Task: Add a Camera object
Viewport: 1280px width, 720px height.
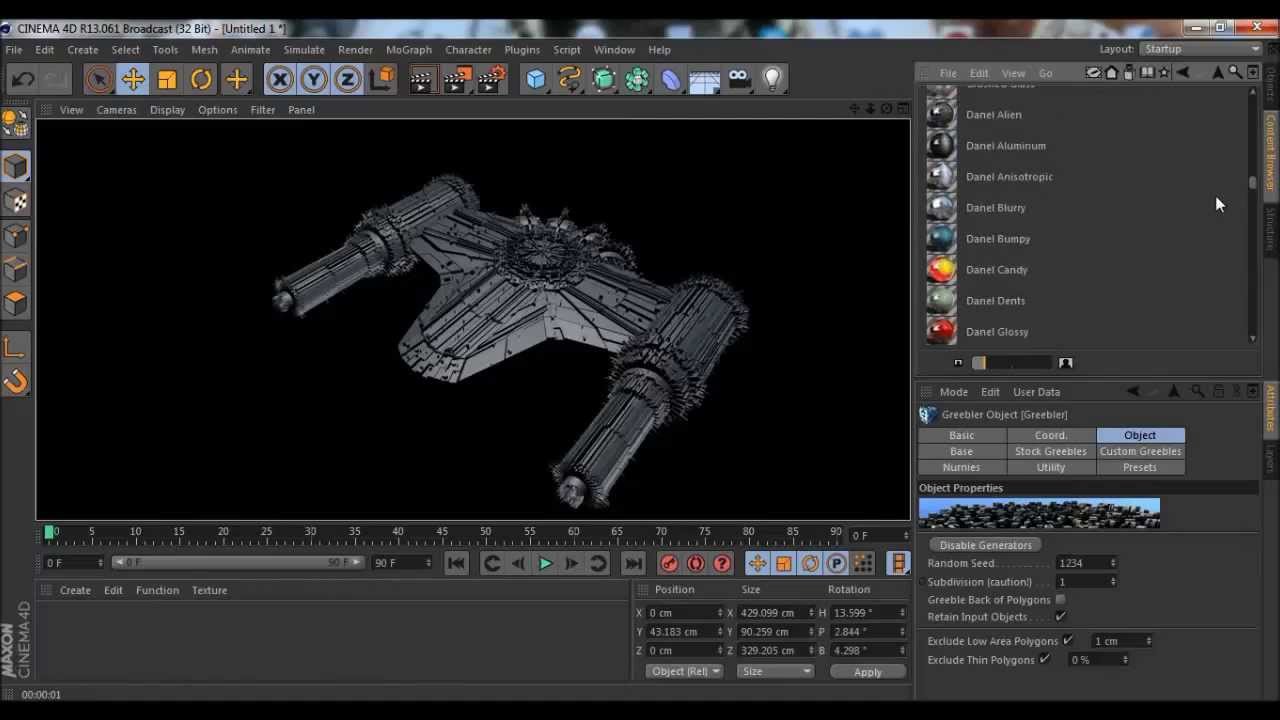Action: click(x=739, y=79)
